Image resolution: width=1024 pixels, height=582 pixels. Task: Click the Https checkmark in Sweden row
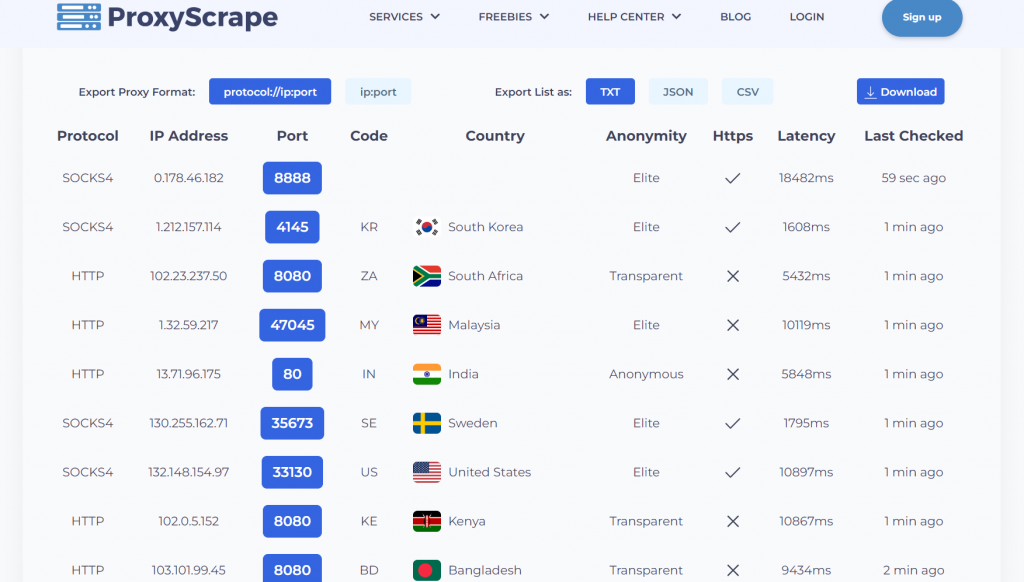pos(733,423)
